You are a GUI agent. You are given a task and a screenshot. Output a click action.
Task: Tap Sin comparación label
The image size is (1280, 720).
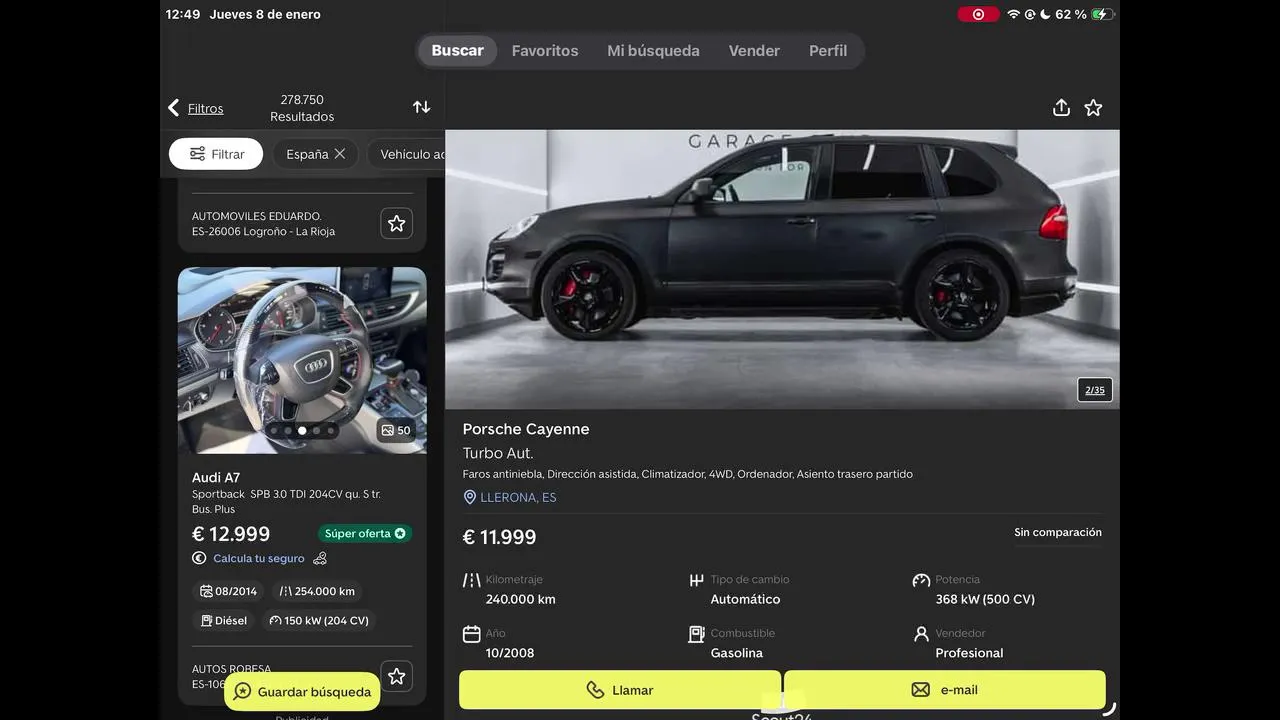pyautogui.click(x=1058, y=532)
